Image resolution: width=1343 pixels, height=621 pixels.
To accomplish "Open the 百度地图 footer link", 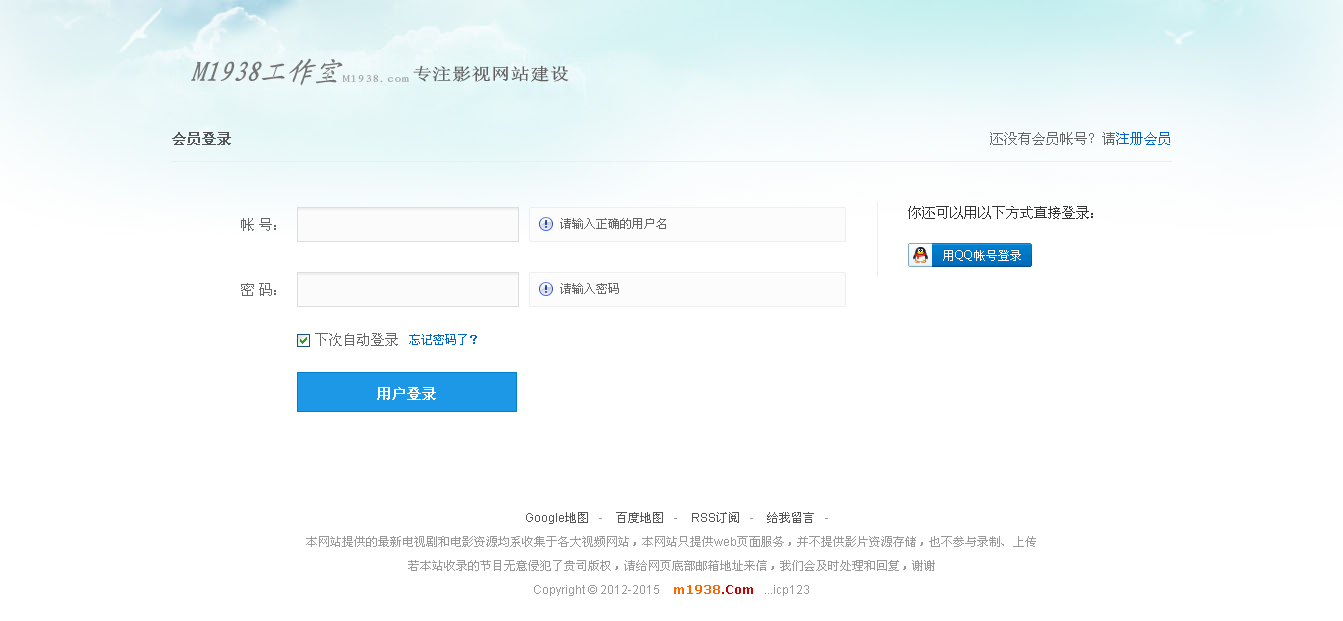I will pyautogui.click(x=641, y=517).
